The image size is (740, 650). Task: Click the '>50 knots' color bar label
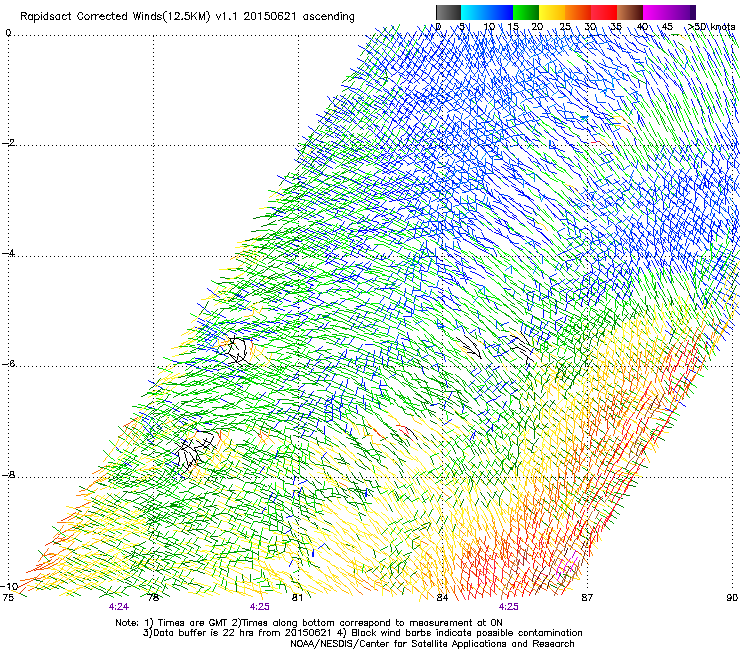point(711,27)
